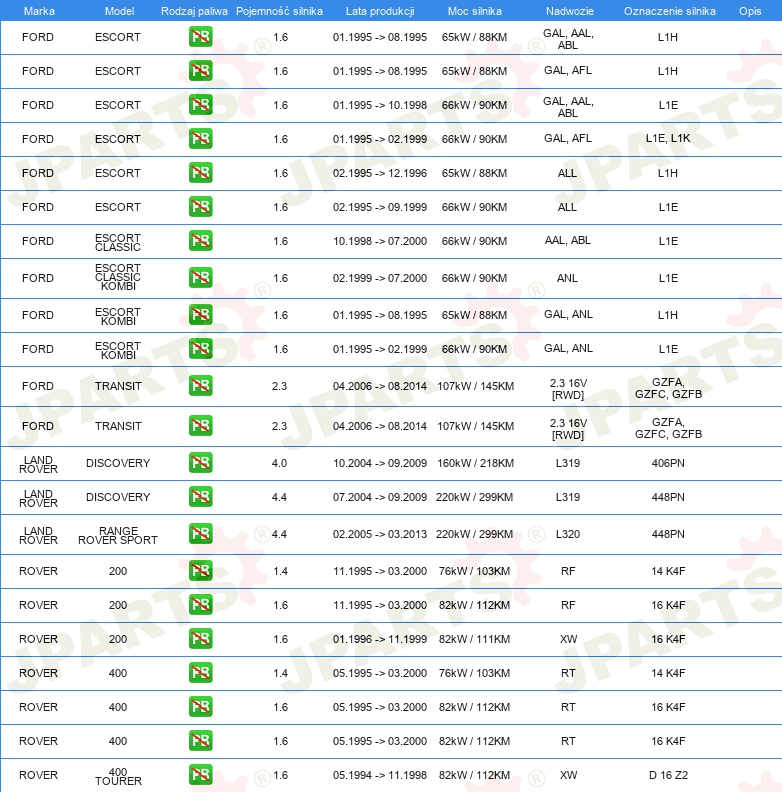Select 'DISCOVERY' model cell in 448PN row
The height and width of the screenshot is (792, 782).
(118, 497)
